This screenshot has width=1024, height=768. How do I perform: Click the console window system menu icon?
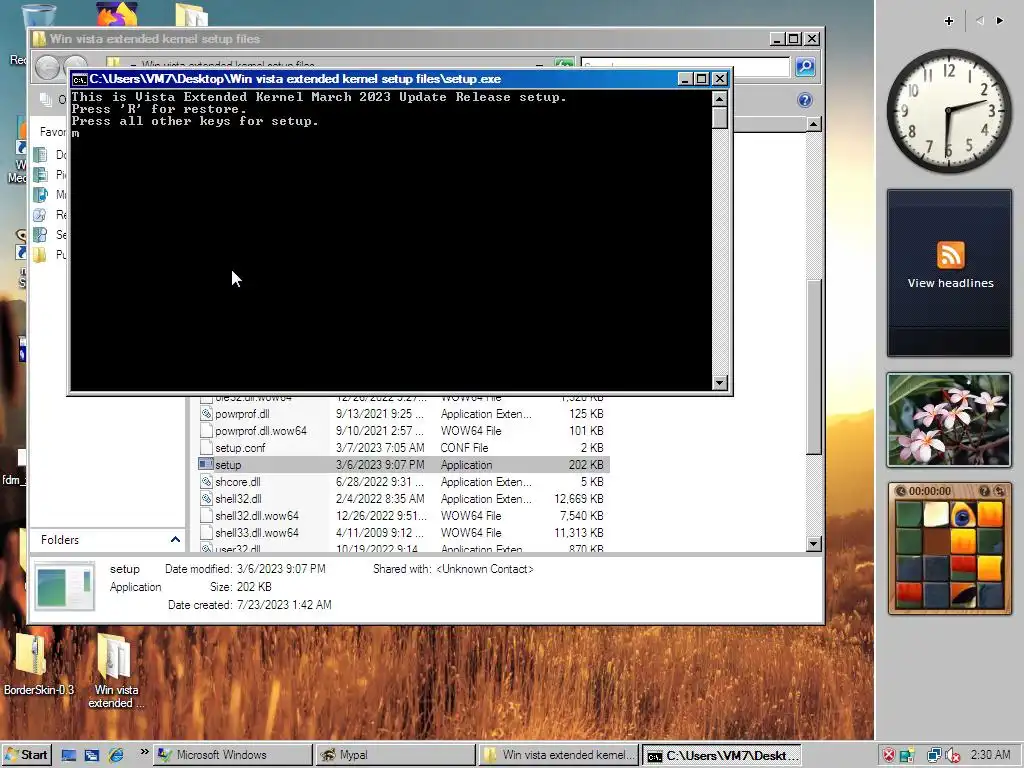click(x=80, y=79)
